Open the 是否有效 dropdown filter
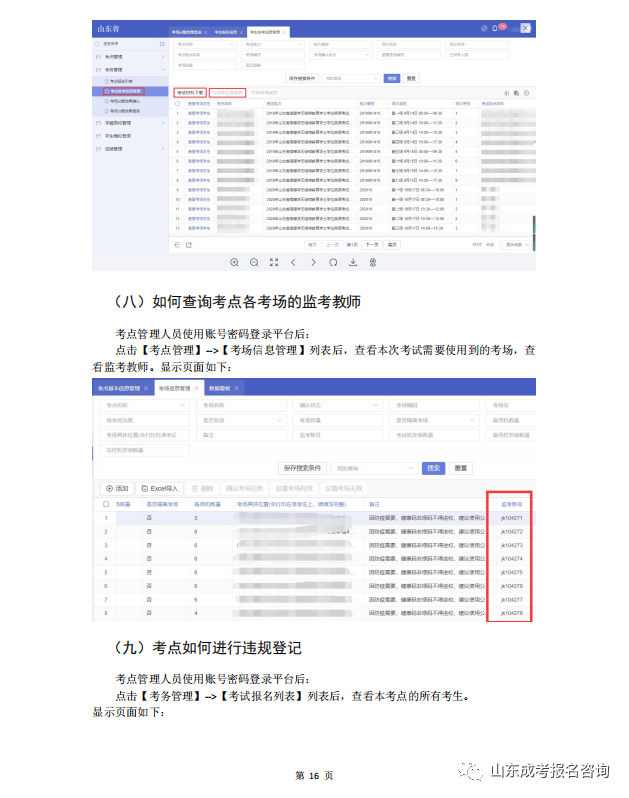Viewport: 629px width, 798px height. click(x=241, y=420)
